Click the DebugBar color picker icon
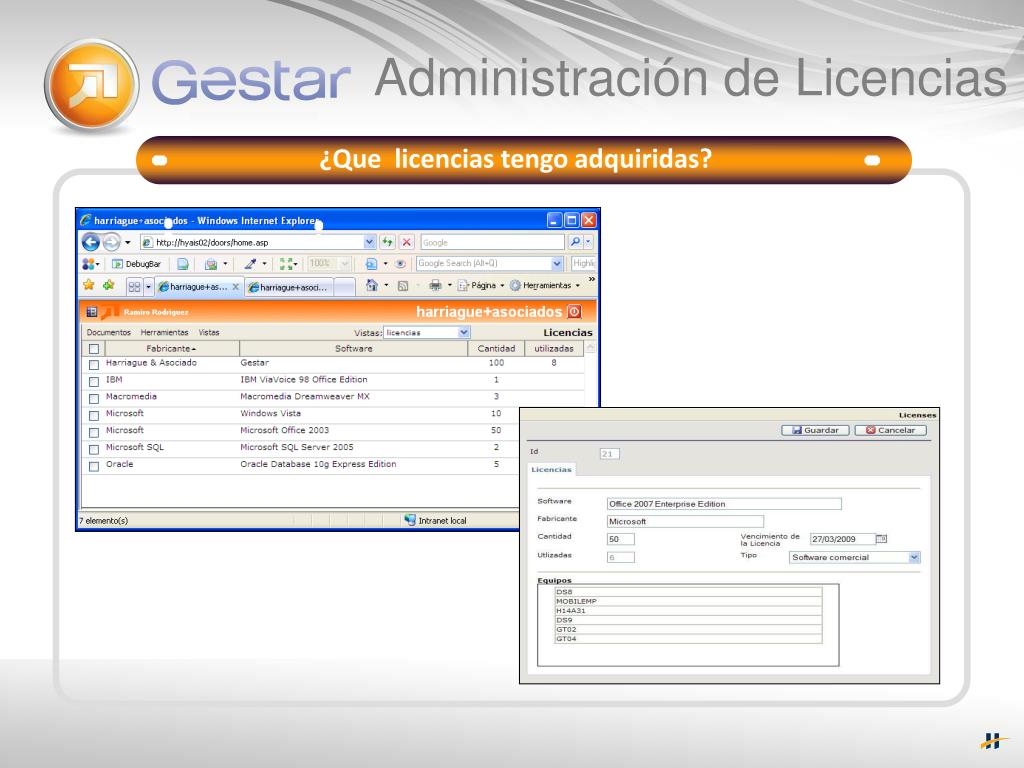This screenshot has height=768, width=1024. 250,264
